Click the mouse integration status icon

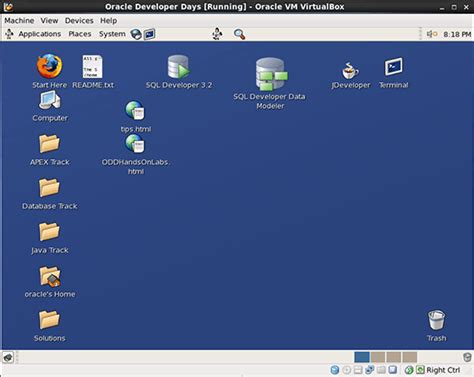(409, 370)
